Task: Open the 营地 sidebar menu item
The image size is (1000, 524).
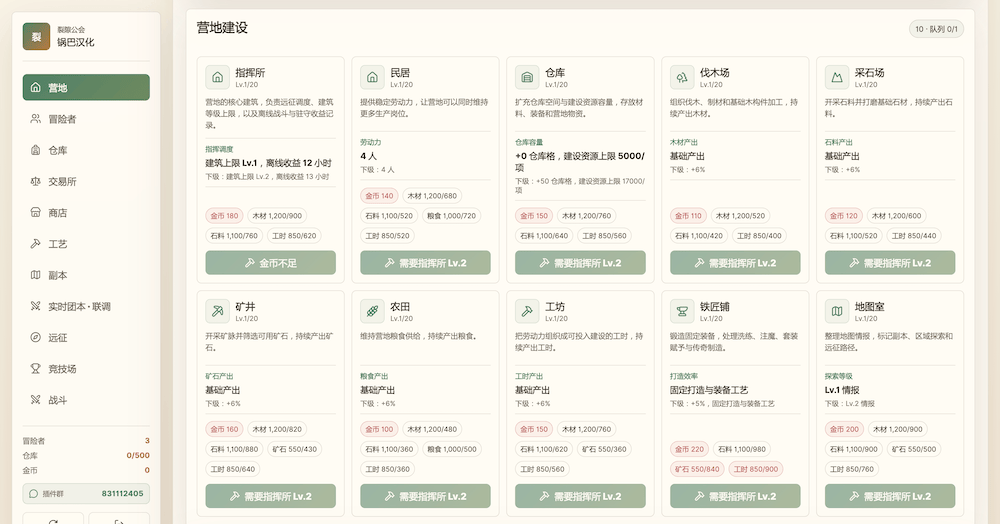Action: click(86, 87)
